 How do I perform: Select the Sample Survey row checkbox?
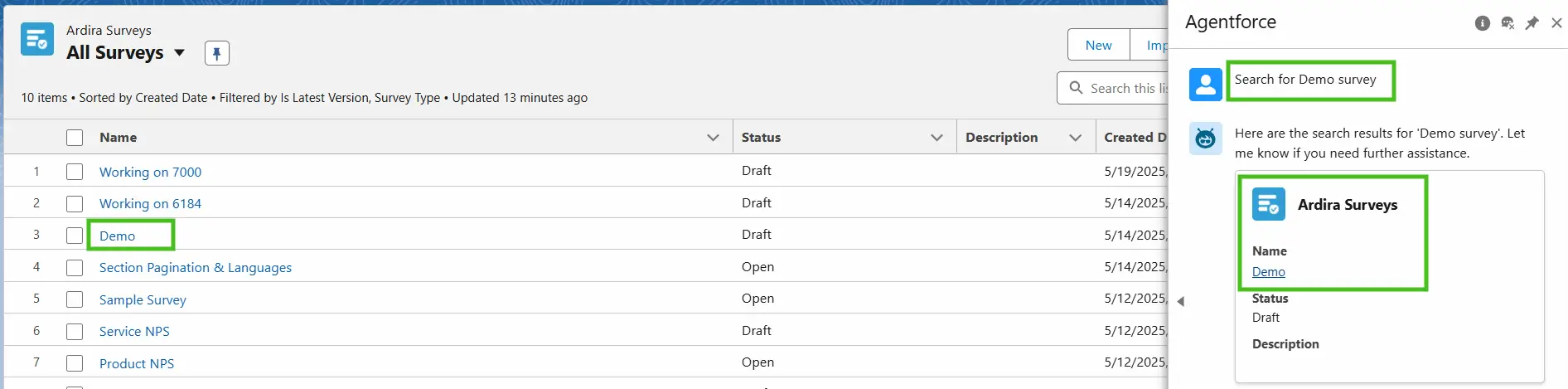tap(75, 299)
